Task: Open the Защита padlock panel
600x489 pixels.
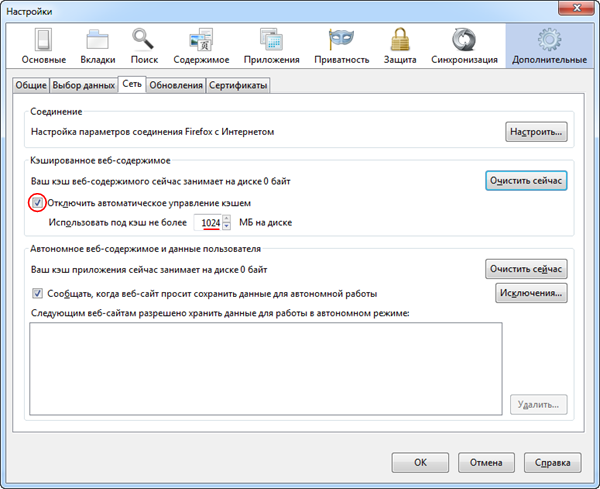Action: 400,46
